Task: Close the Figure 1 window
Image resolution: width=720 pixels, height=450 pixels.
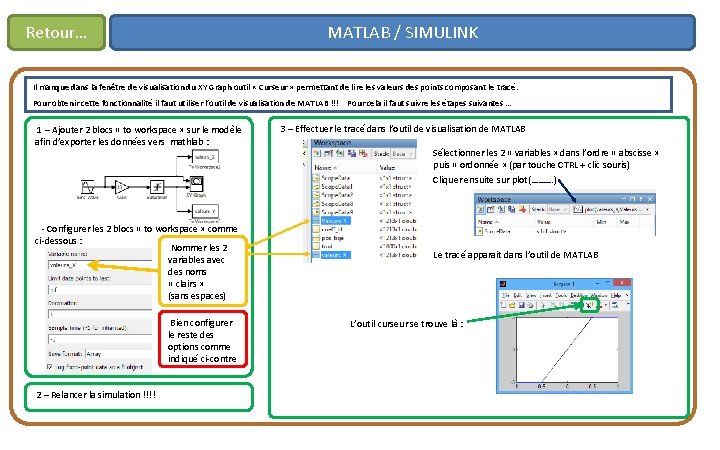Action: (622, 283)
